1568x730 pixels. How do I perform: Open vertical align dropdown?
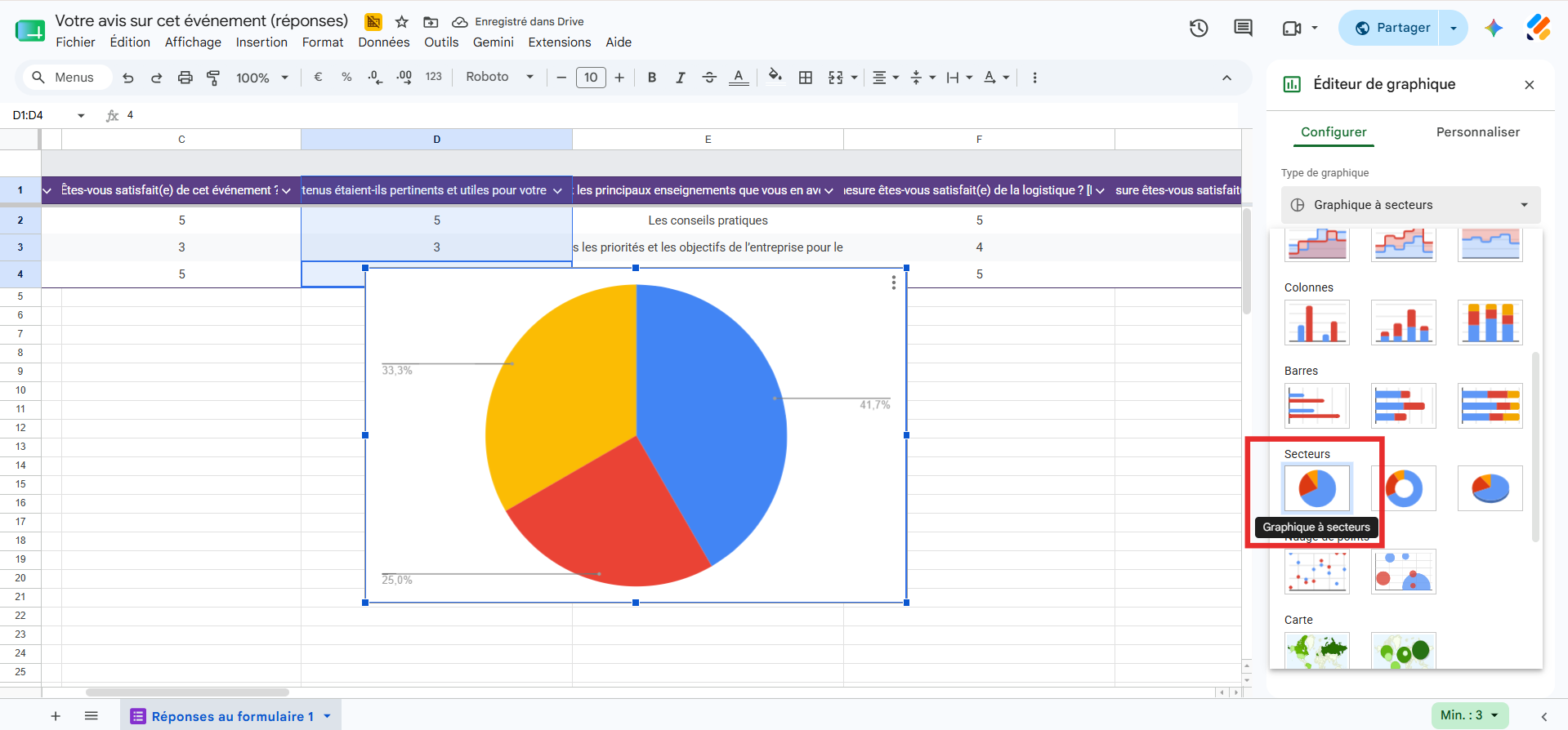click(x=923, y=78)
